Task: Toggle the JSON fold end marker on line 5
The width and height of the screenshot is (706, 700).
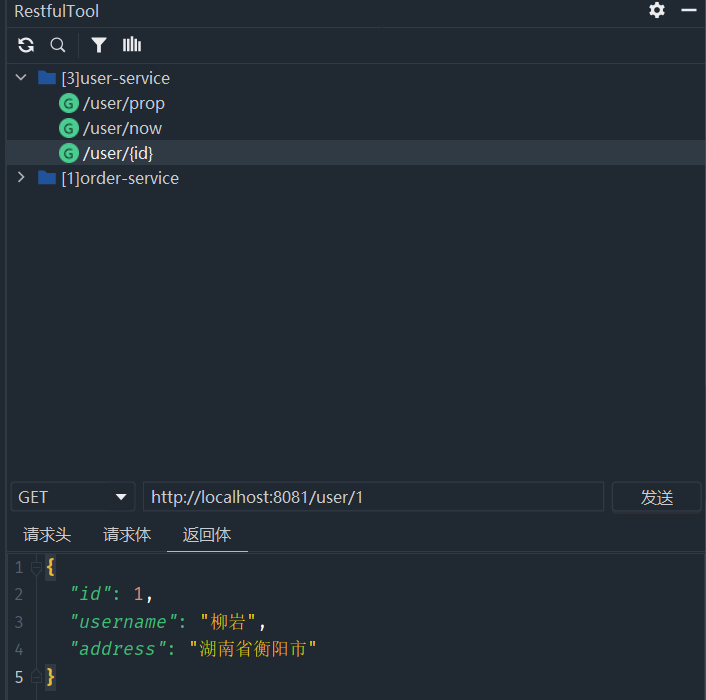Action: (36, 677)
